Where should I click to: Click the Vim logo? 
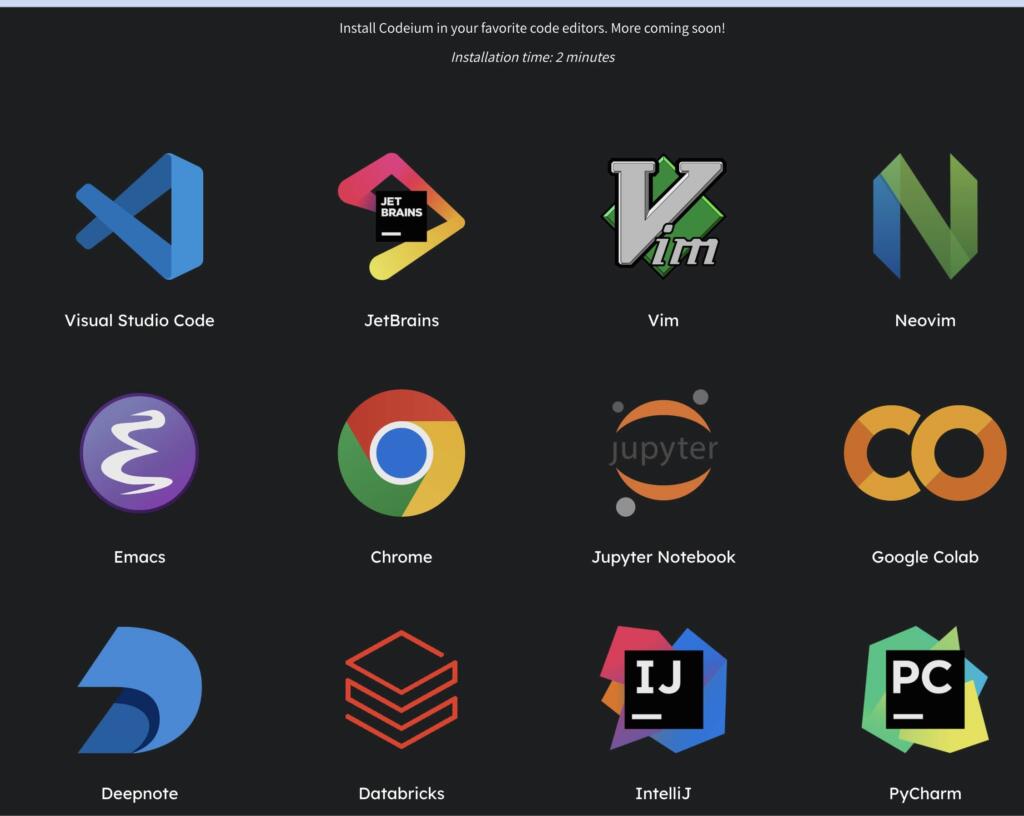coord(663,215)
